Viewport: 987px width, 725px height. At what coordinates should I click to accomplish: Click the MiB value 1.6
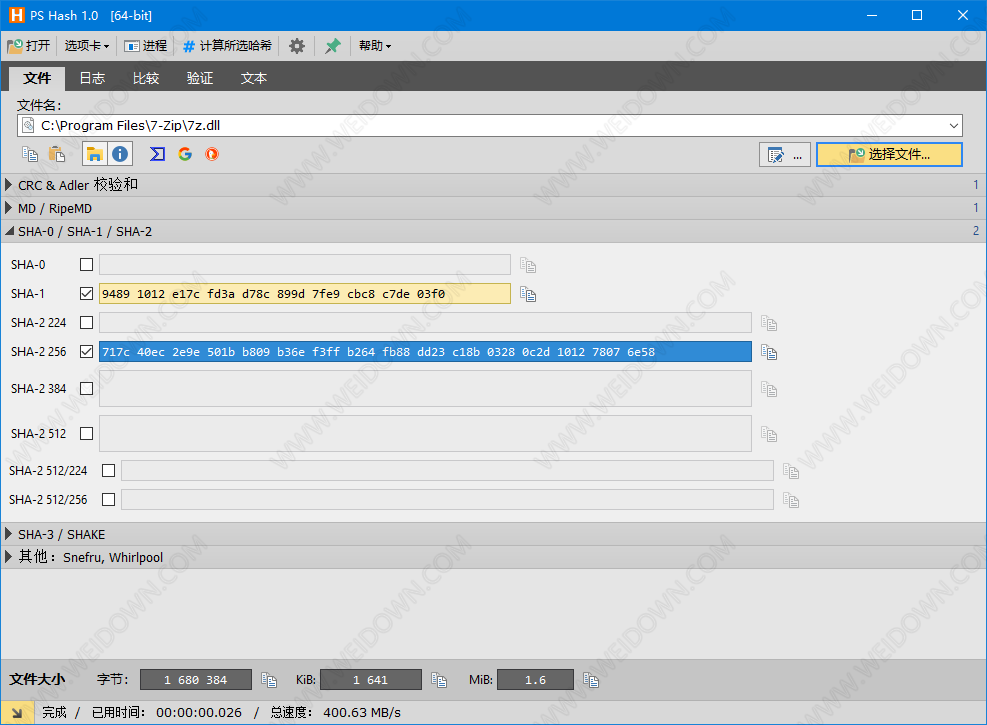tap(536, 680)
